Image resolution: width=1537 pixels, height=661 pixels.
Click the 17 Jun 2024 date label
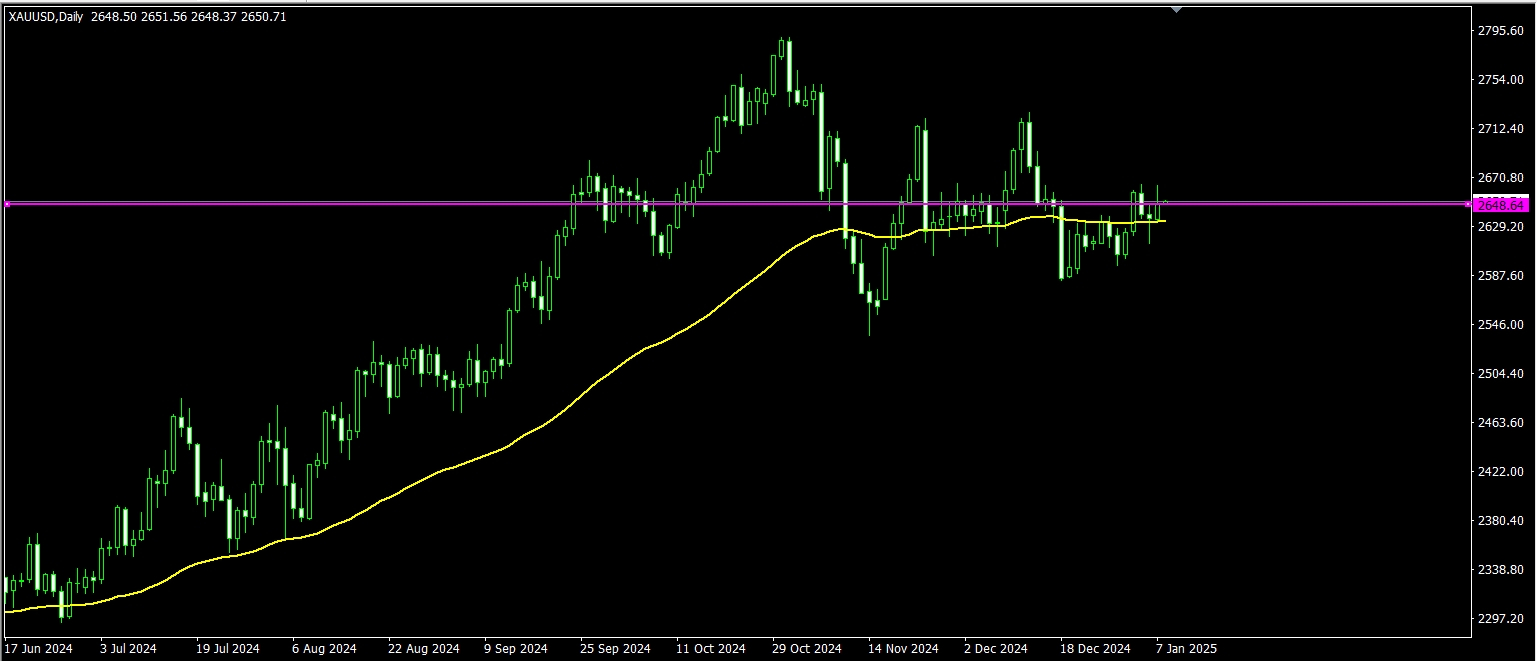click(x=39, y=649)
